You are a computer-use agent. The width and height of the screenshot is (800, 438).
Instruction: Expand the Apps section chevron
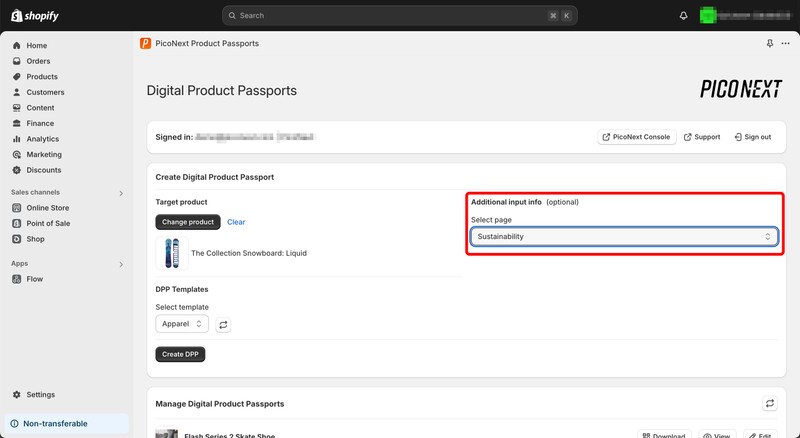[121, 264]
